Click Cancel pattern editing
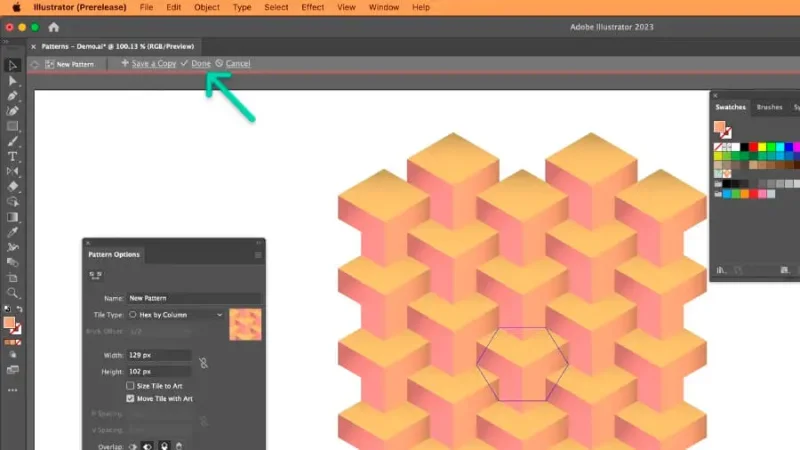This screenshot has width=800, height=450. click(x=238, y=64)
